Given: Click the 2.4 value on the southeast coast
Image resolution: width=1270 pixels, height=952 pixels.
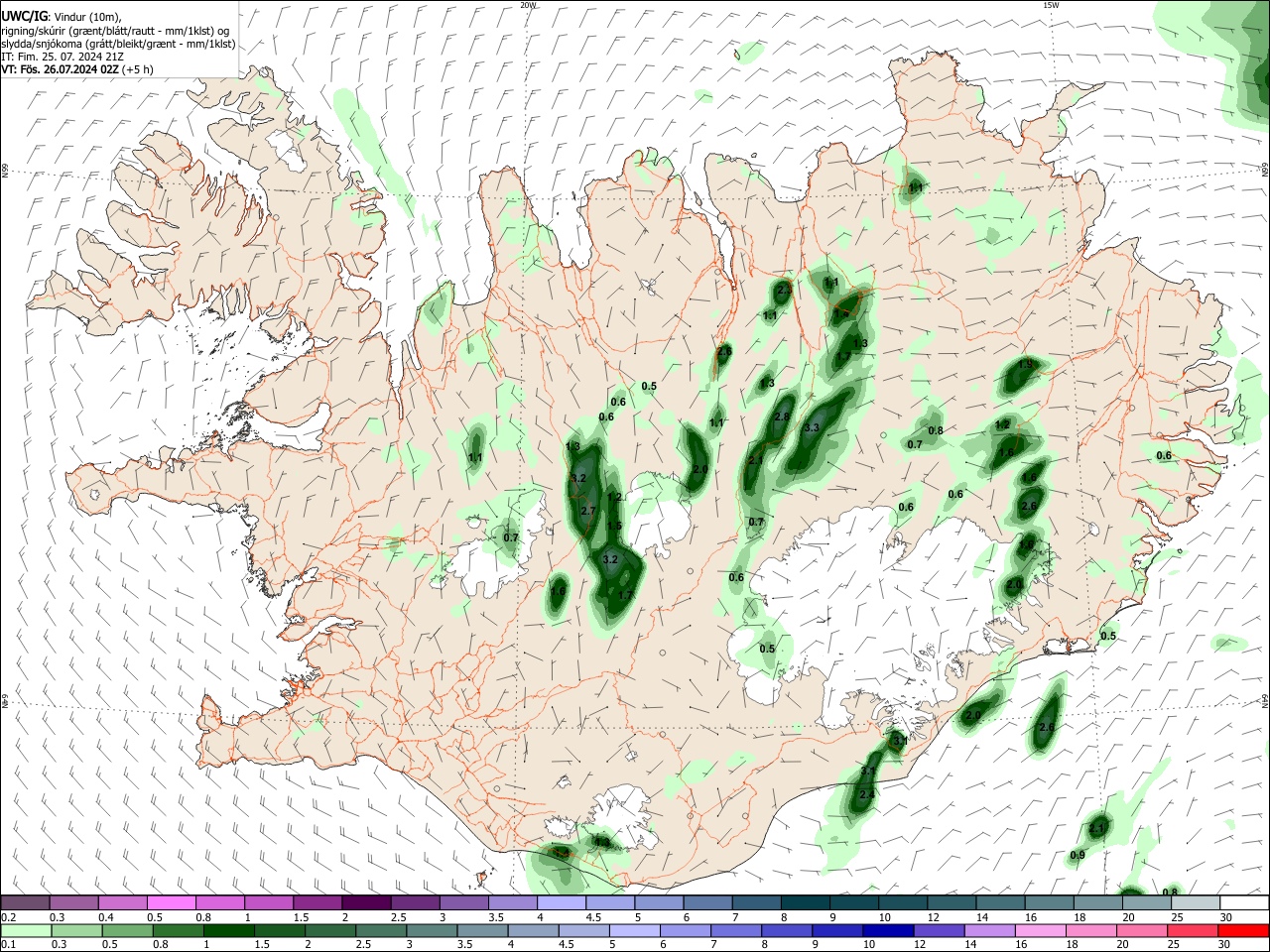Looking at the screenshot, I should pyautogui.click(x=867, y=794).
